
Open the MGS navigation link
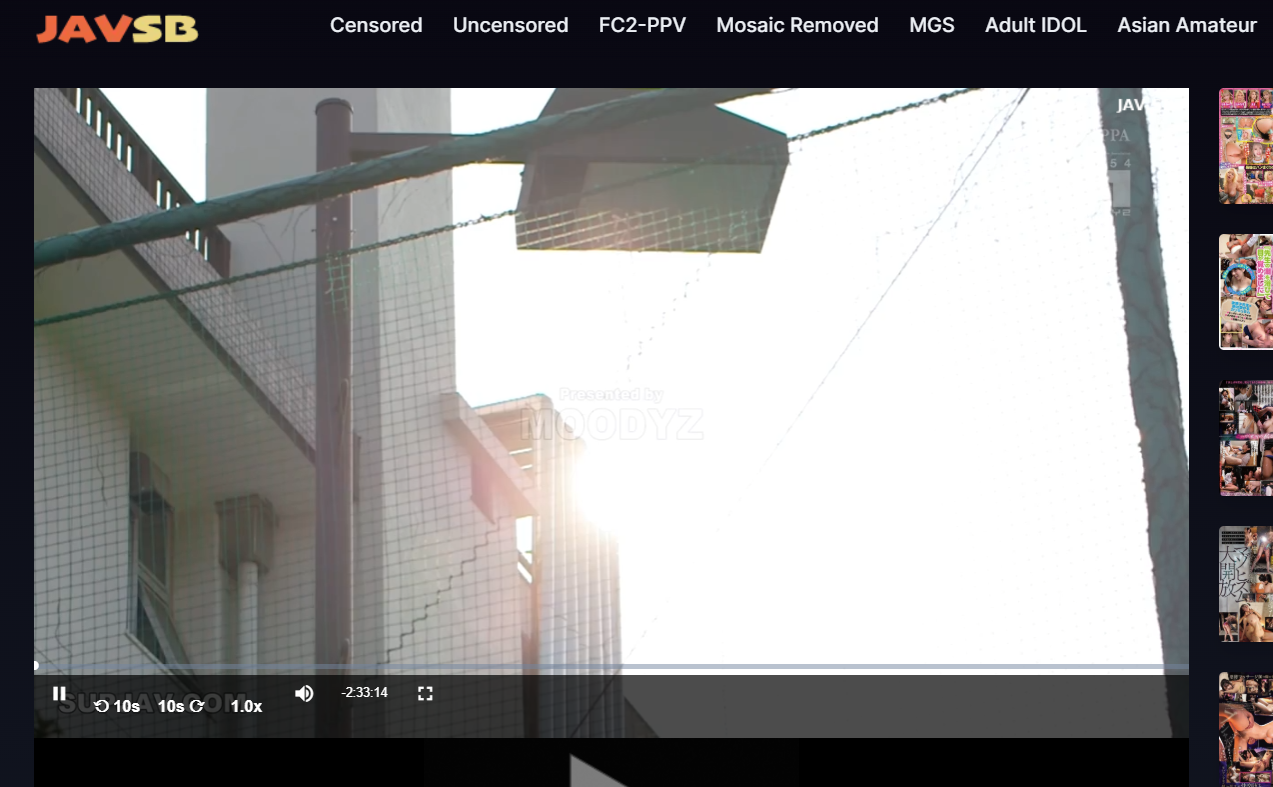coord(932,25)
